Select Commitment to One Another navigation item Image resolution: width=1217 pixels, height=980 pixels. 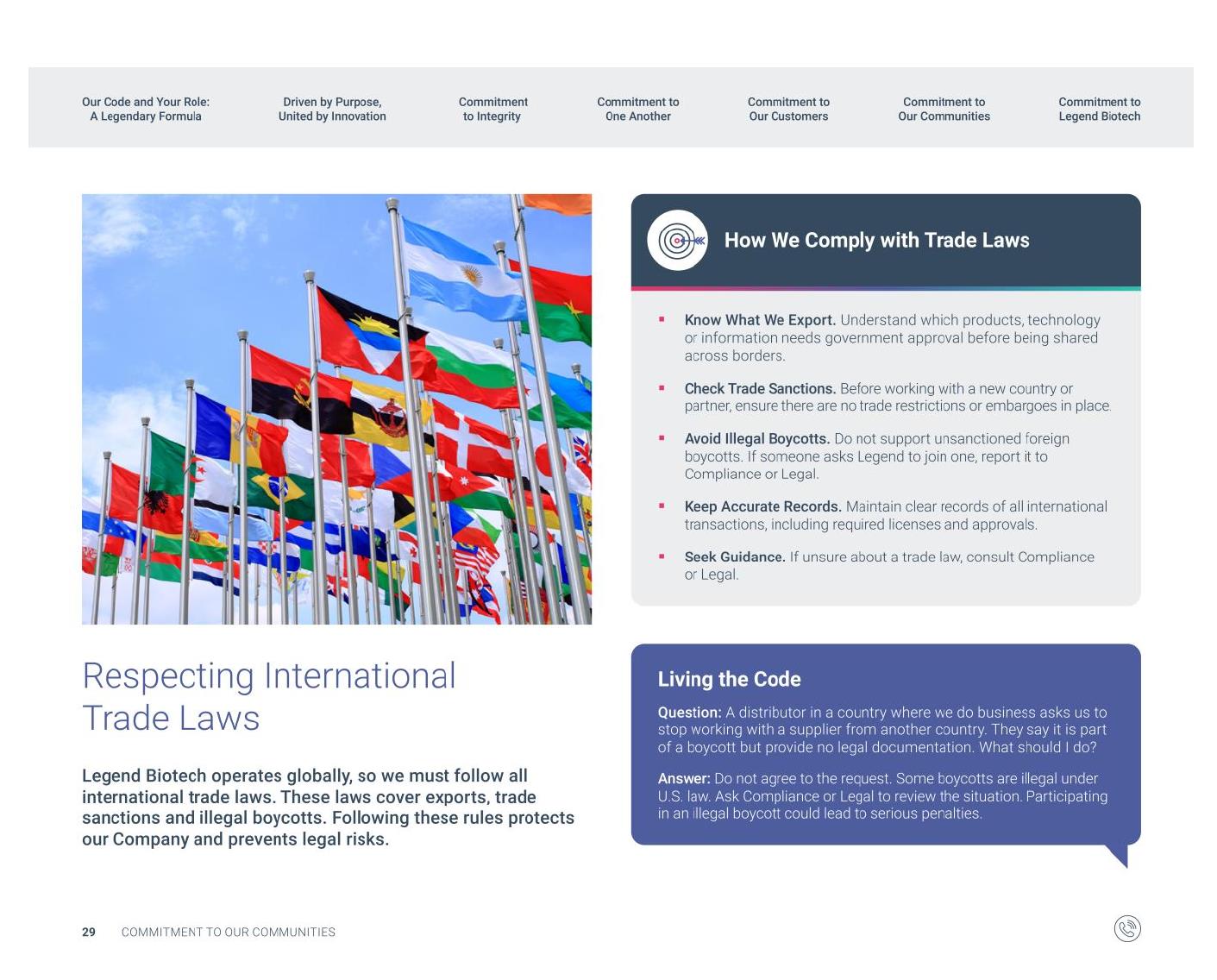(x=638, y=109)
